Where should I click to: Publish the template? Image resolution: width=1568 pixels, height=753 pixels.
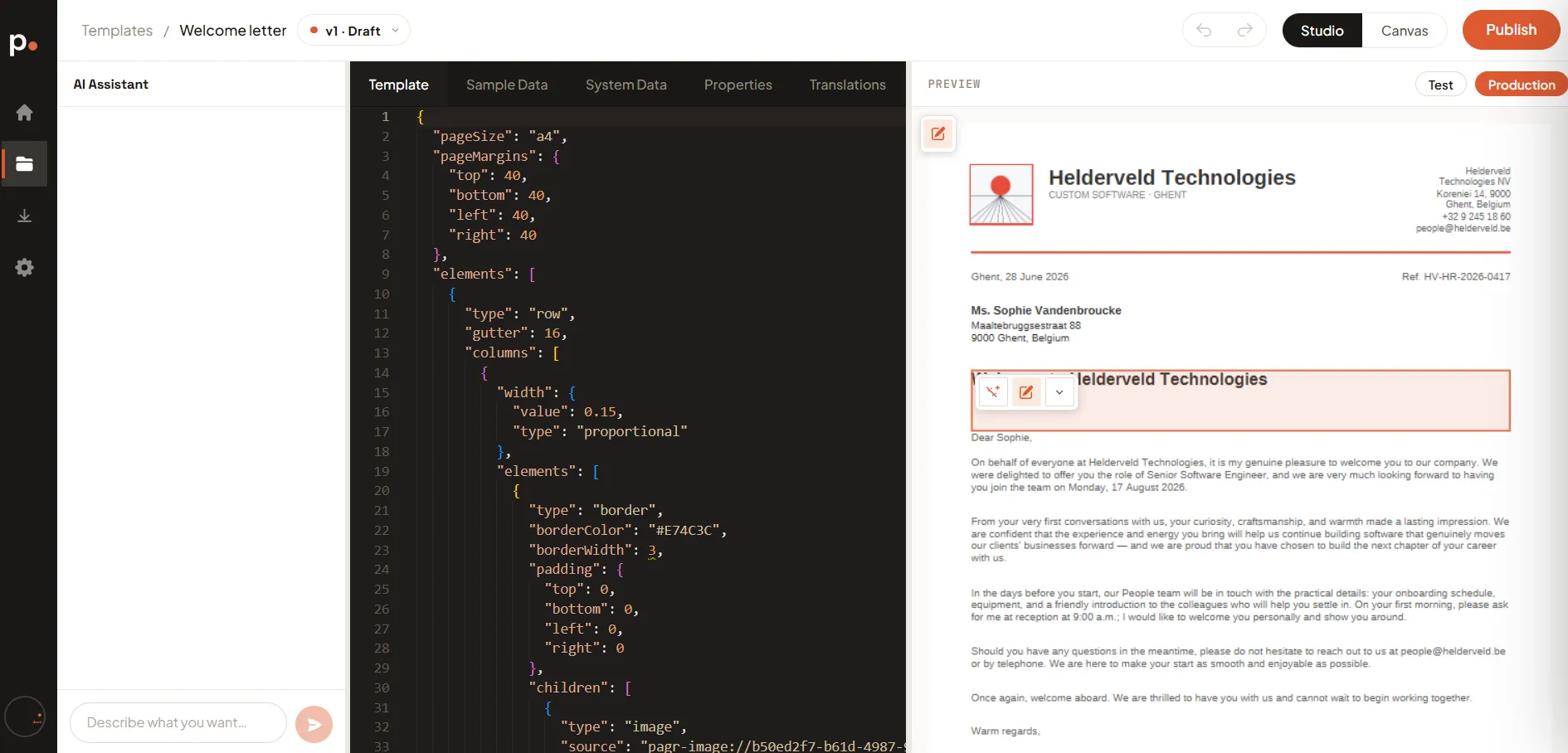tap(1511, 30)
